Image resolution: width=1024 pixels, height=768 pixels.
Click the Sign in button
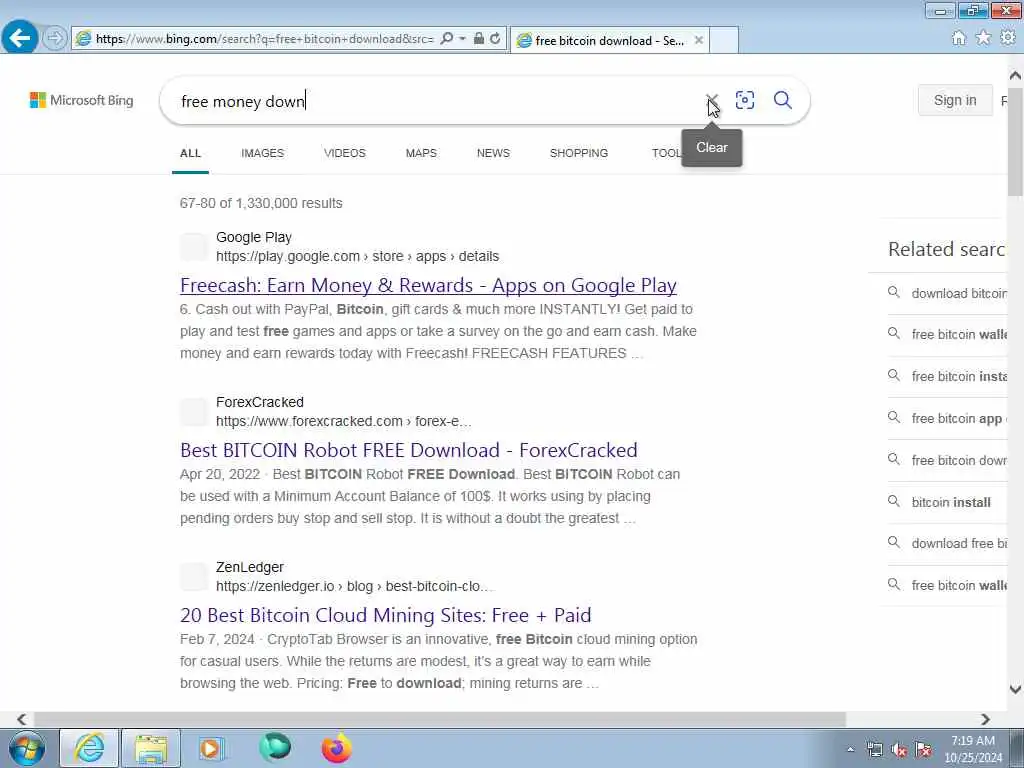[955, 100]
